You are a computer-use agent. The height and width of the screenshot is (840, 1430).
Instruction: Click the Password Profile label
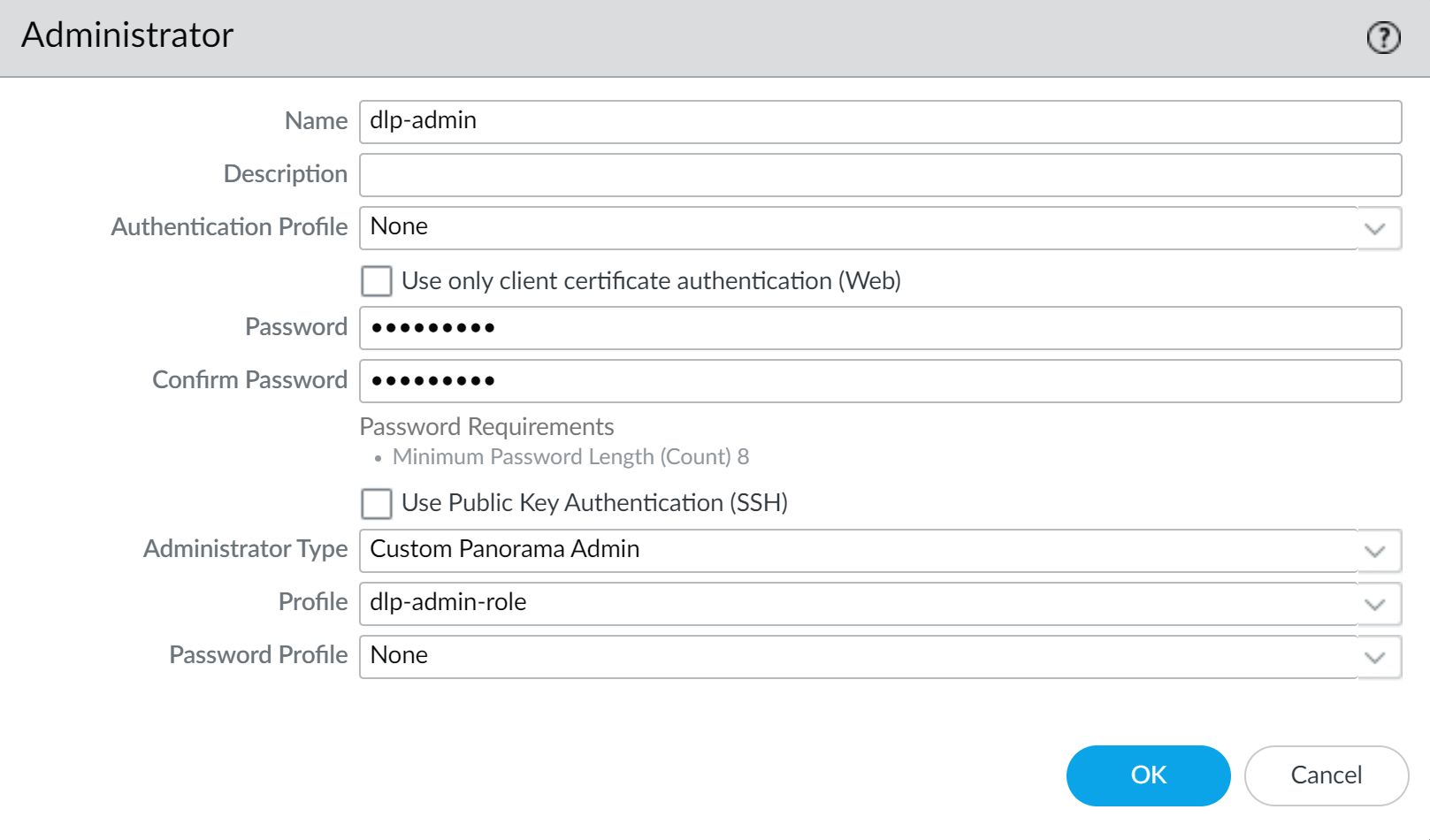(258, 655)
